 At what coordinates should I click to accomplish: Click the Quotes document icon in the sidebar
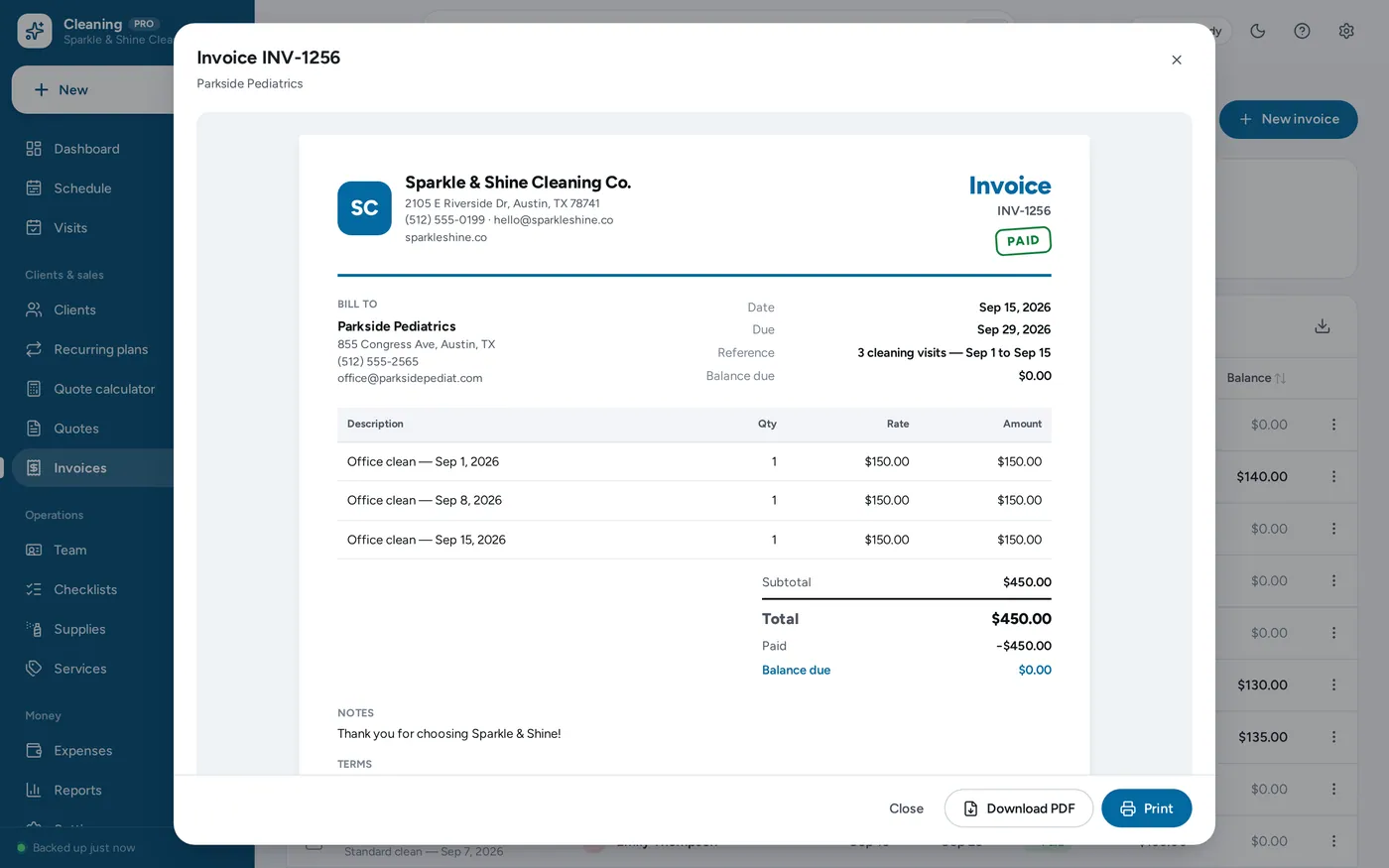point(34,429)
